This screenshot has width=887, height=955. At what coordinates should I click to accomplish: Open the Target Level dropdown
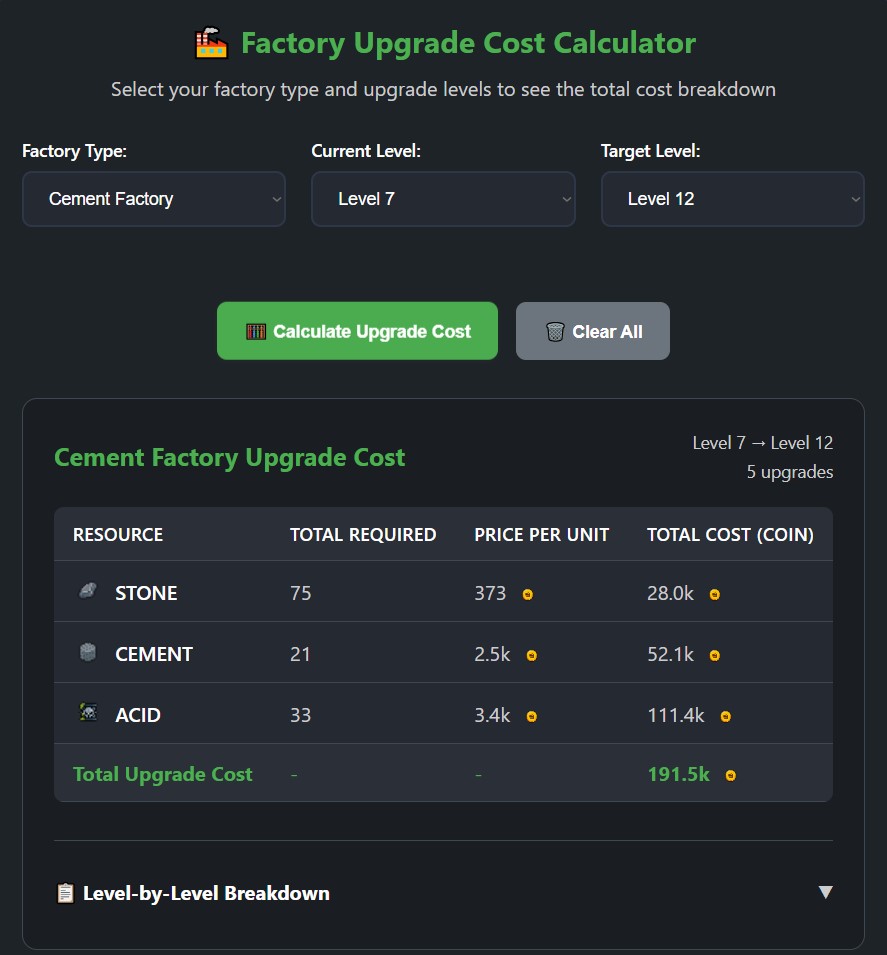point(732,199)
